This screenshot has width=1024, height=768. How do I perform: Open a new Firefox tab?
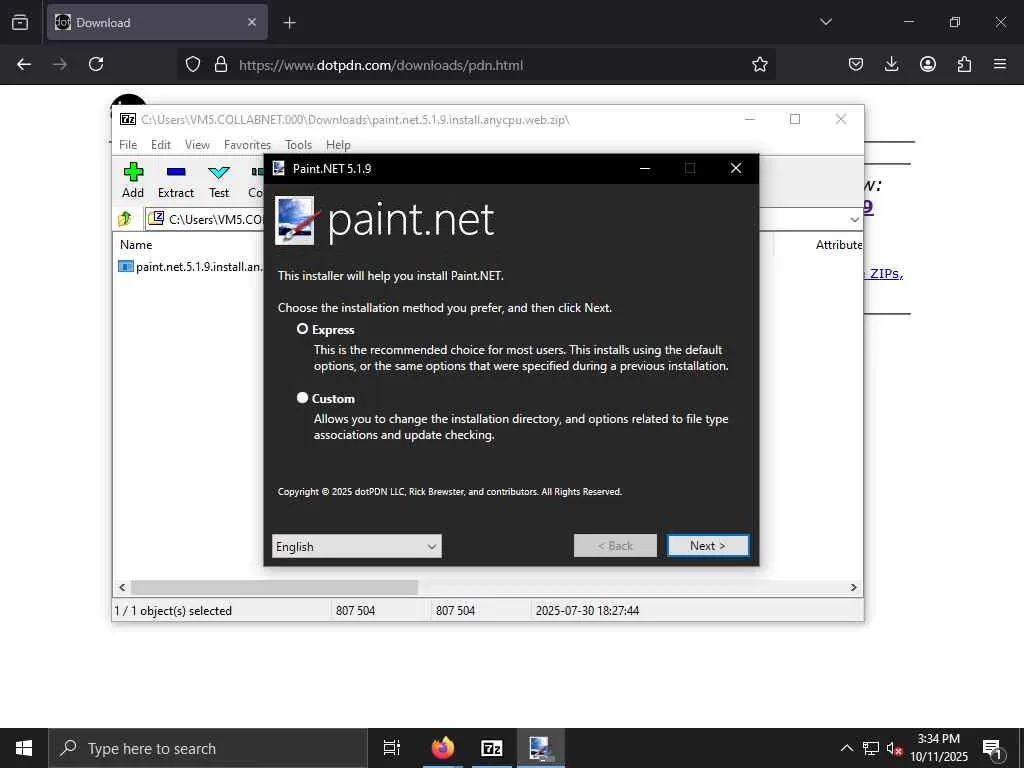(x=289, y=23)
